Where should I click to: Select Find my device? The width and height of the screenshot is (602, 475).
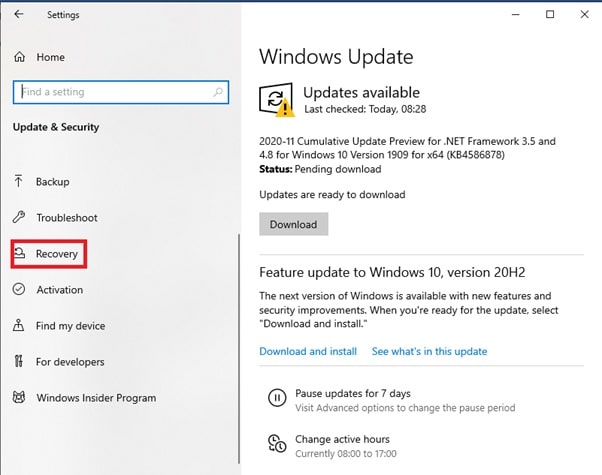[71, 326]
